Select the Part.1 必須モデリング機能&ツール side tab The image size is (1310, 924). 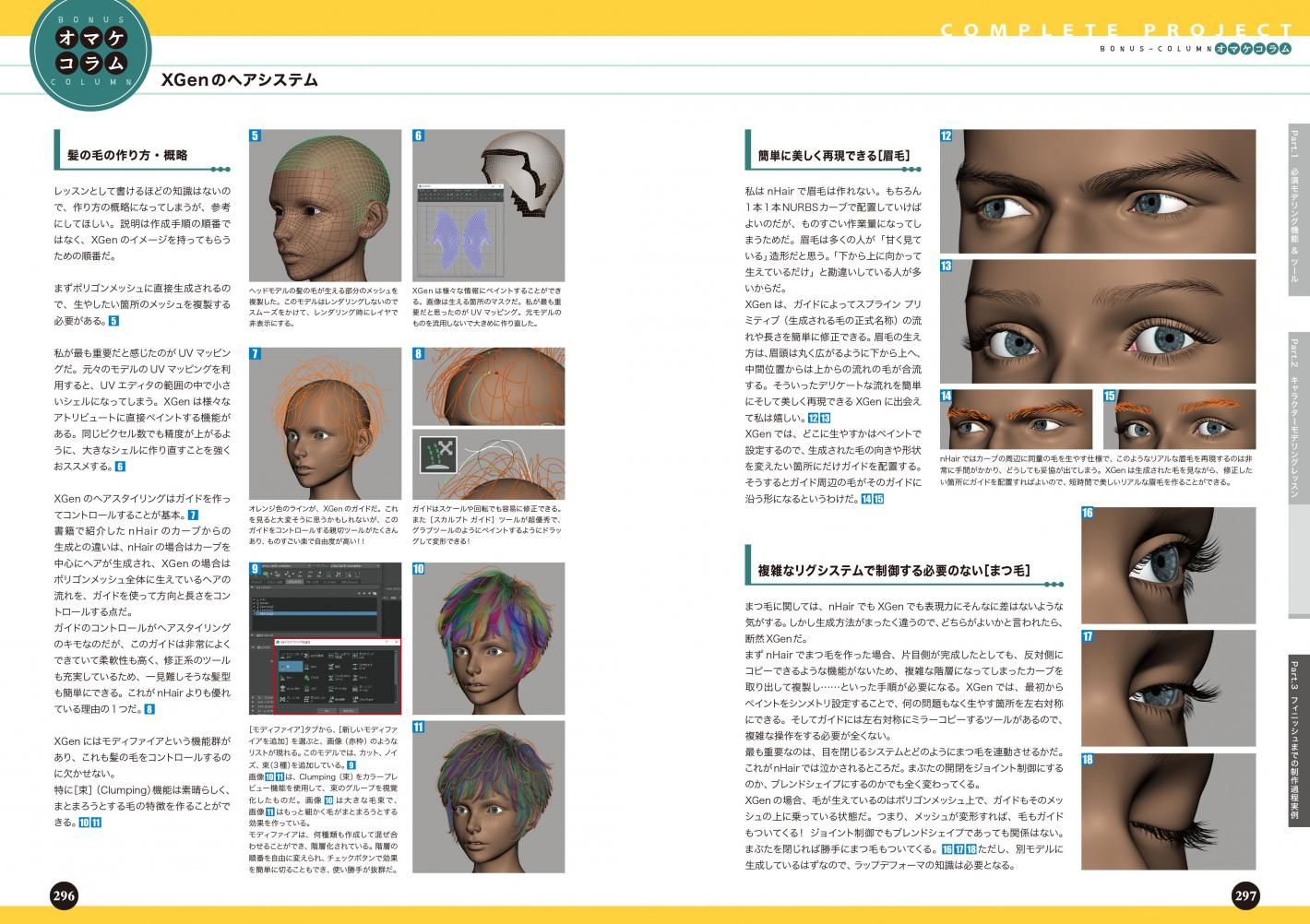coord(1297,208)
